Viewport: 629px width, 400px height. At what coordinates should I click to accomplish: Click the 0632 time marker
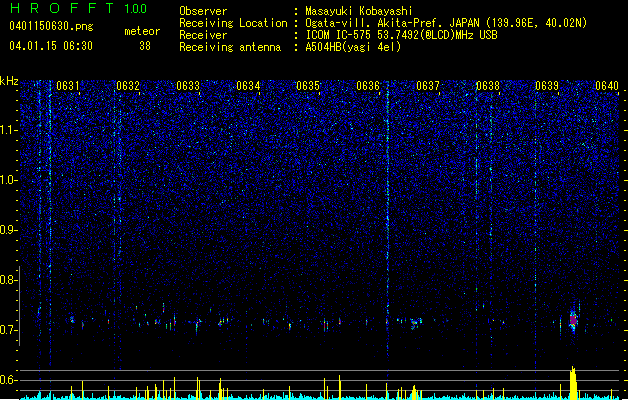pos(128,86)
